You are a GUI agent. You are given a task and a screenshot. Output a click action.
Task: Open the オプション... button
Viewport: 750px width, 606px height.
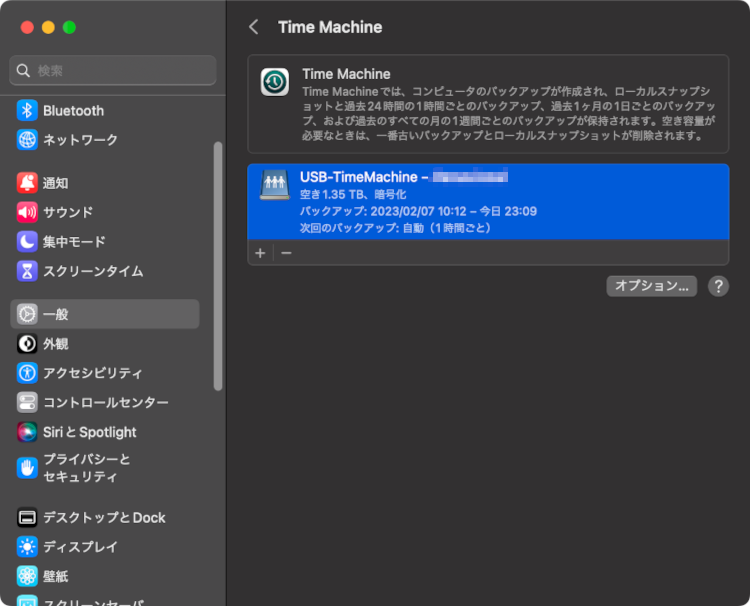[651, 286]
